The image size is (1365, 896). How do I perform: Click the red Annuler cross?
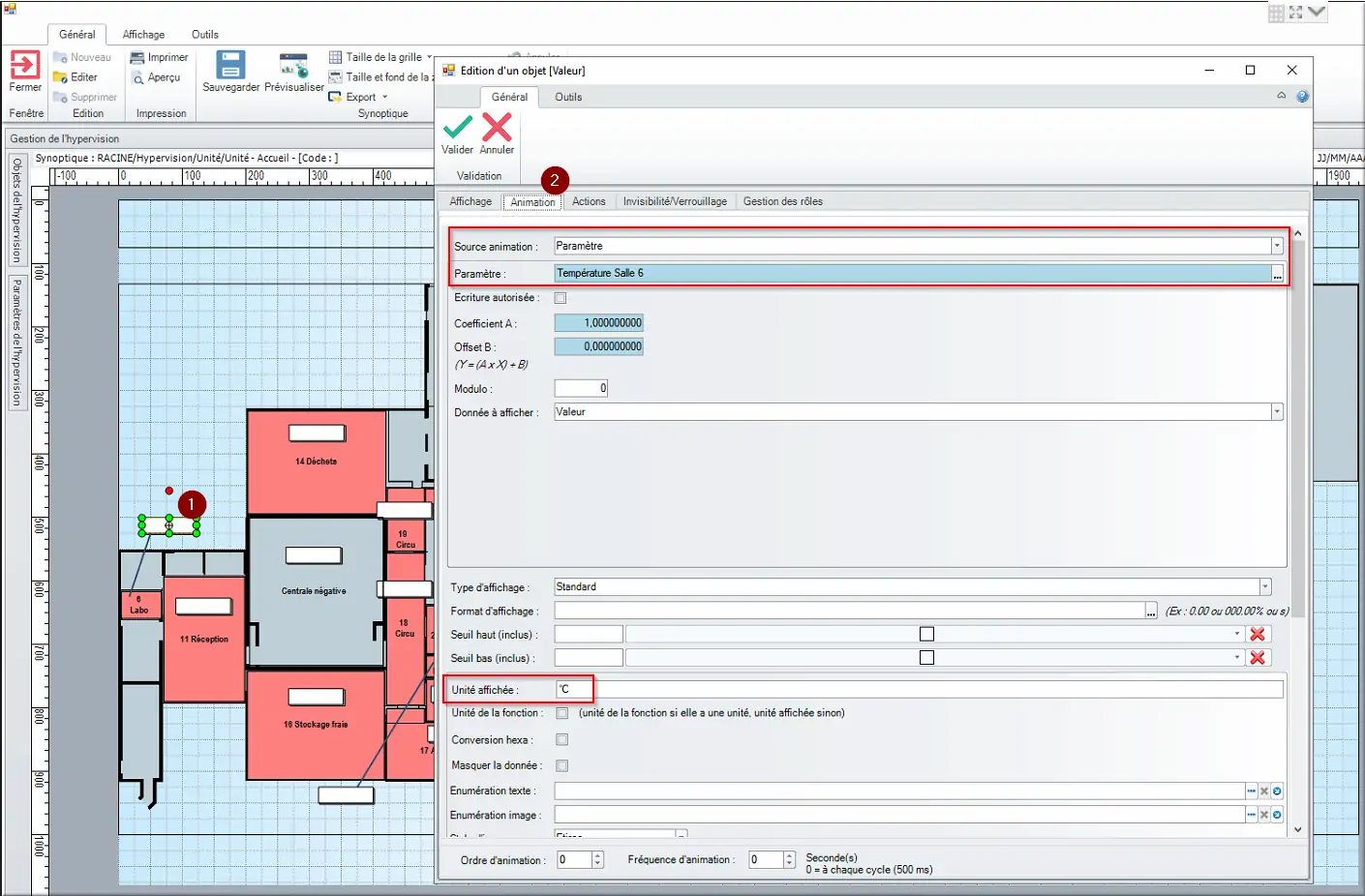point(497,128)
